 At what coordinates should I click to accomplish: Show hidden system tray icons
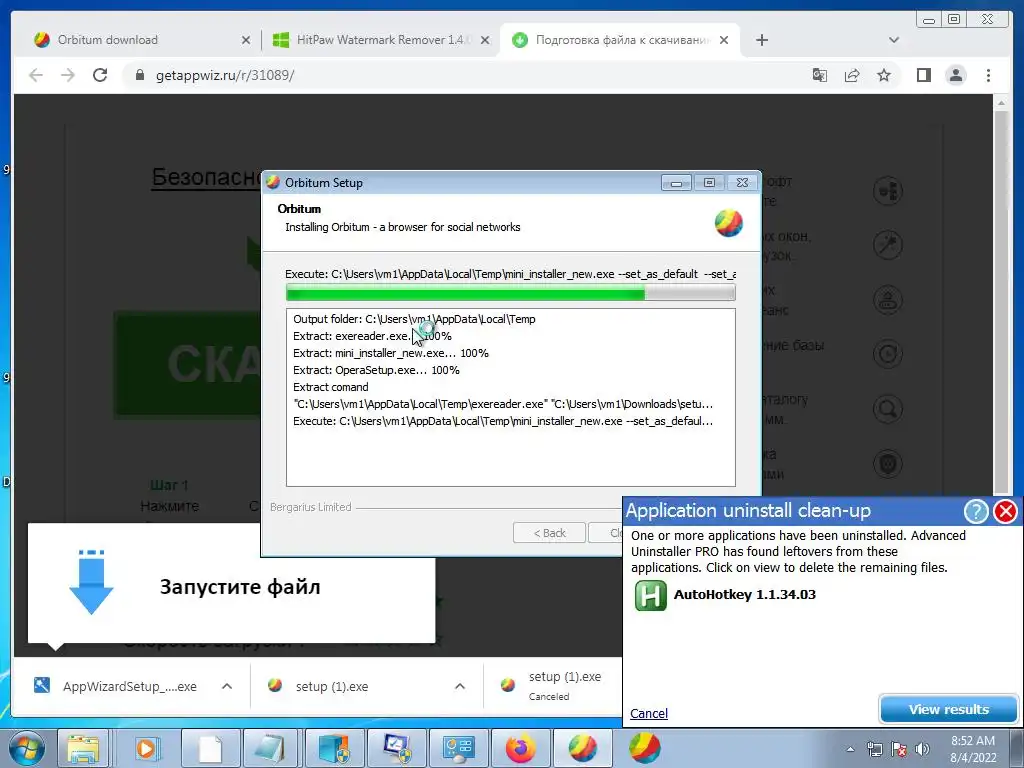pos(850,749)
